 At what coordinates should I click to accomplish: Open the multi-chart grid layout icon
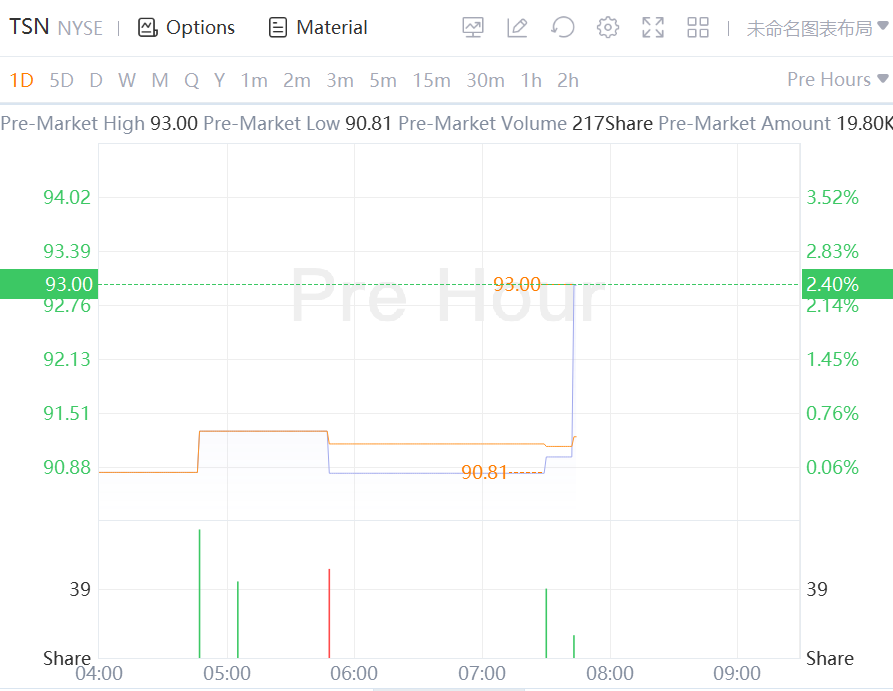(698, 28)
